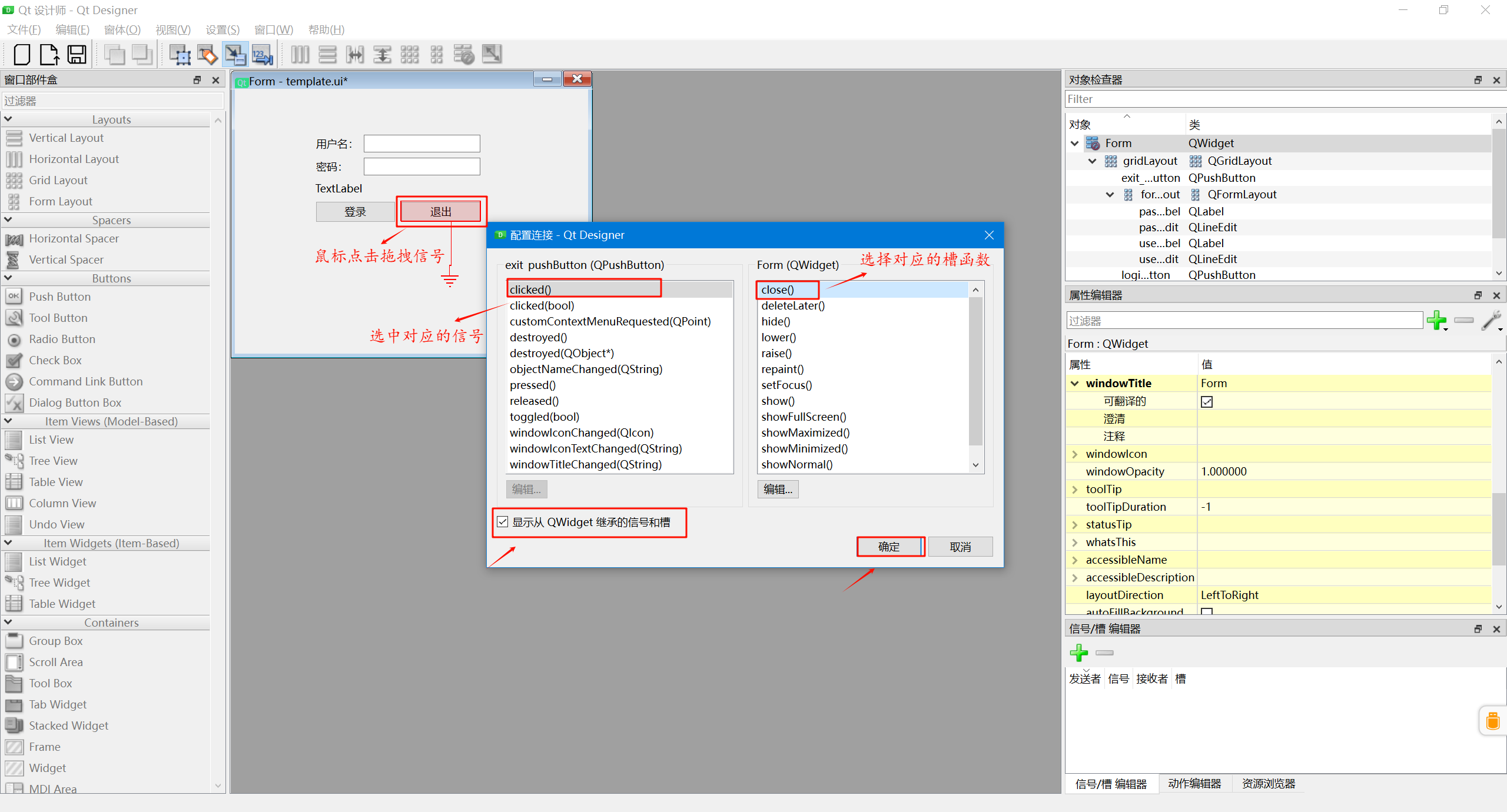This screenshot has height=812, width=1507.
Task: Click the New Form toolbar icon
Action: 22,55
